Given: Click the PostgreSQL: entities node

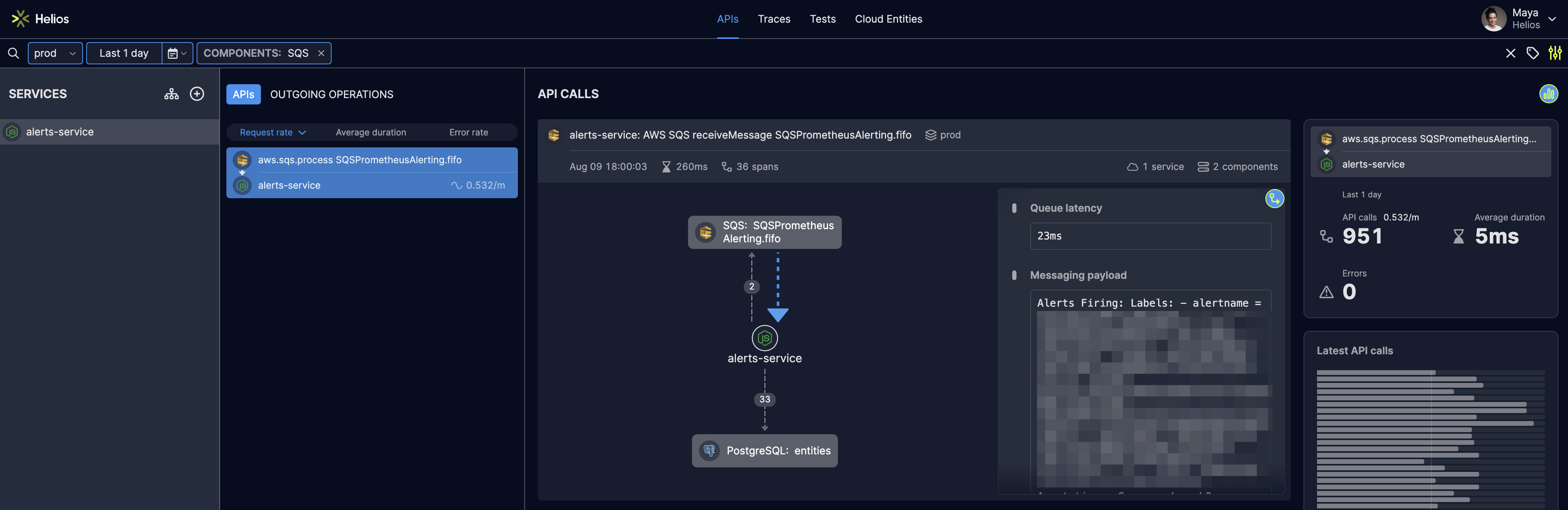Looking at the screenshot, I should click(x=765, y=451).
